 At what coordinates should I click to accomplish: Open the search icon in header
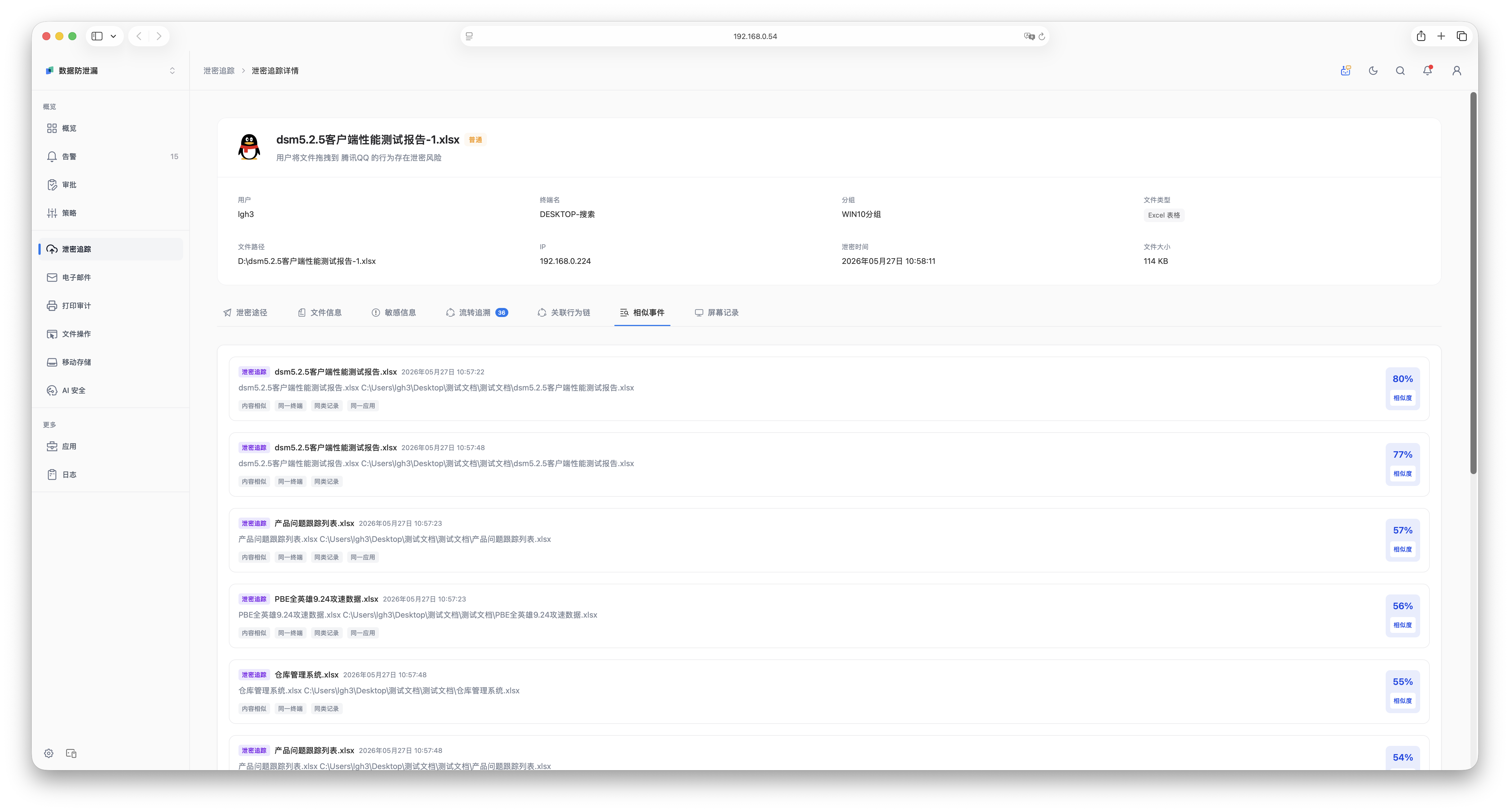click(1400, 70)
